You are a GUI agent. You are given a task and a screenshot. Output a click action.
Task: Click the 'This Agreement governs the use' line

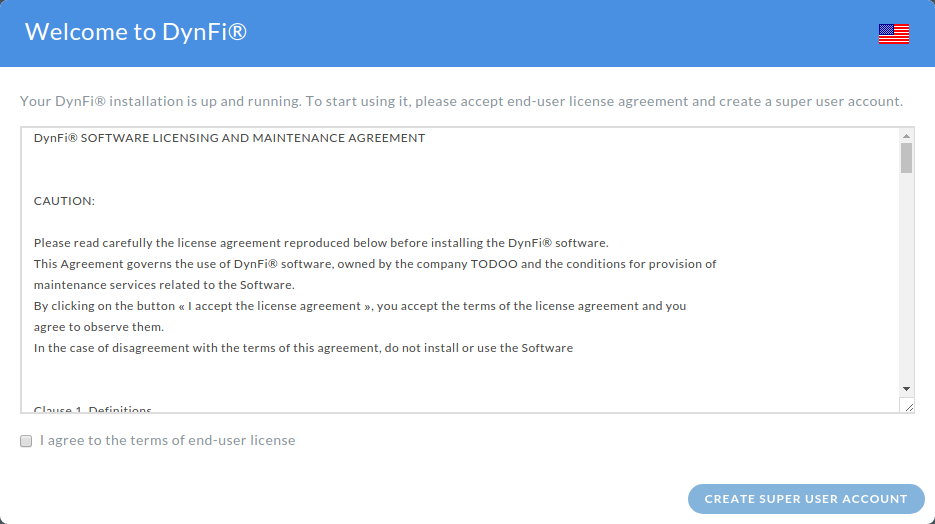click(375, 264)
